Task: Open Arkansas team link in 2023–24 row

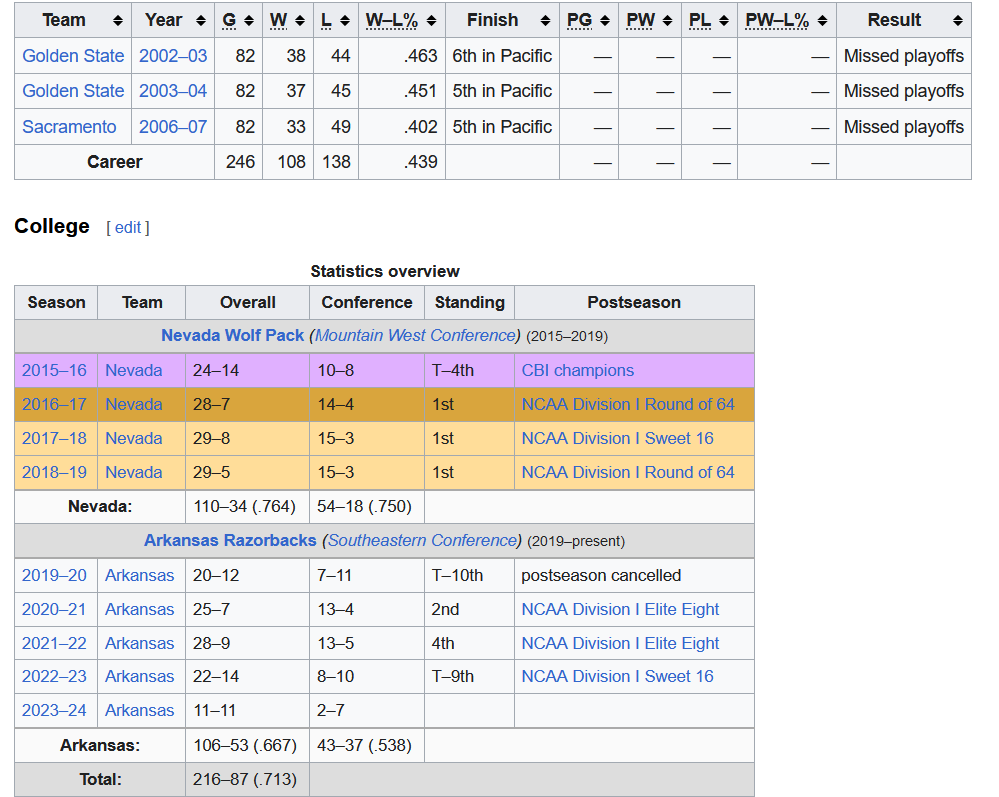Action: click(x=140, y=710)
